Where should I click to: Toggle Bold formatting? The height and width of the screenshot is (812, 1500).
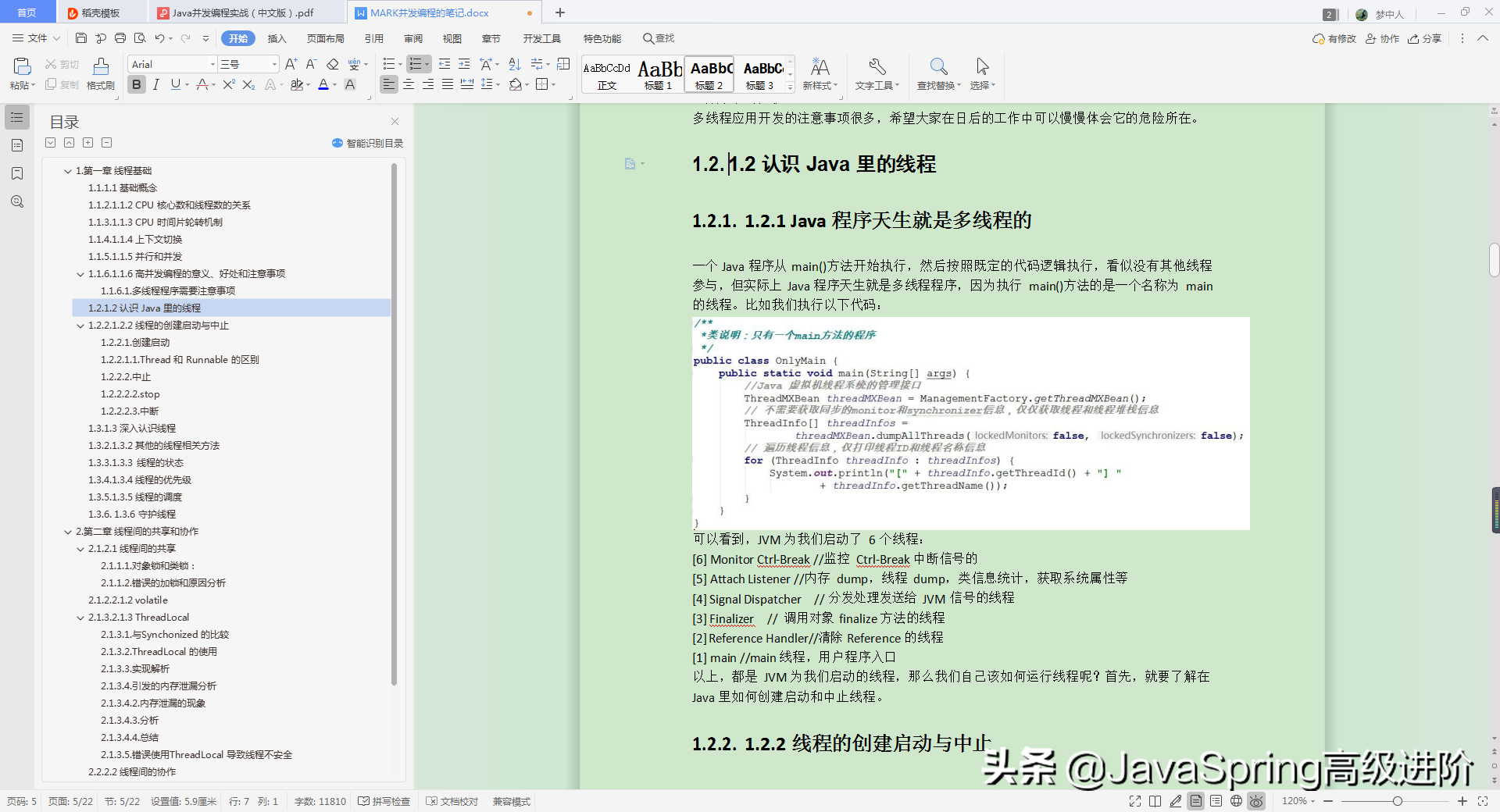[x=137, y=84]
